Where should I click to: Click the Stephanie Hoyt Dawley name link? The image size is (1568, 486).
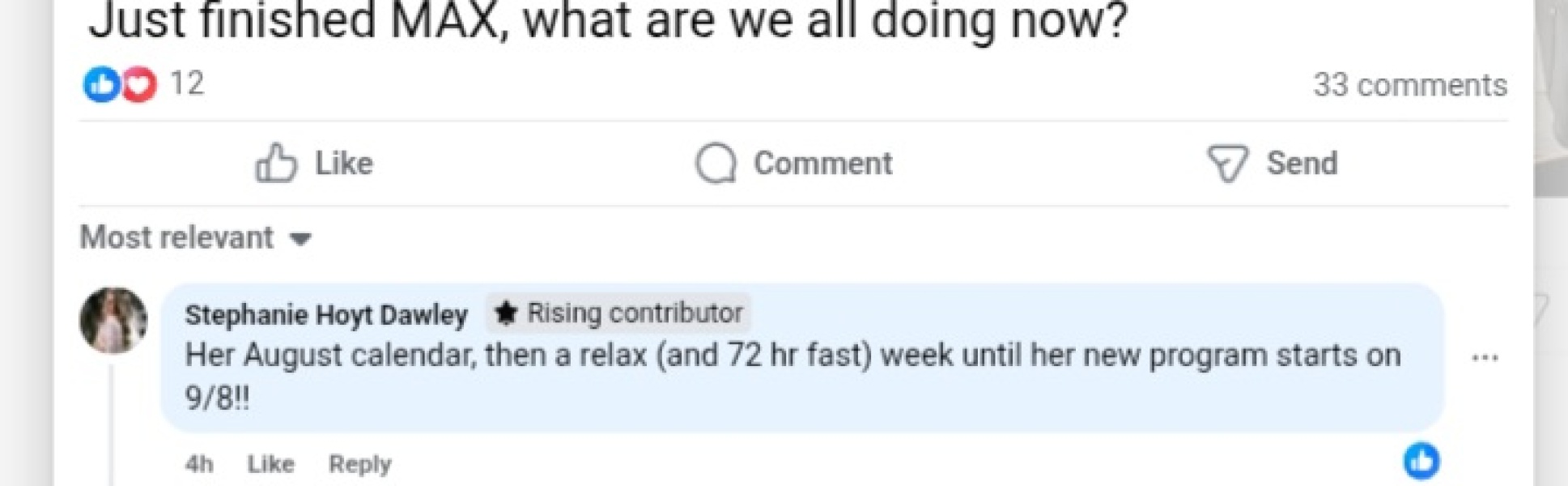(x=326, y=314)
